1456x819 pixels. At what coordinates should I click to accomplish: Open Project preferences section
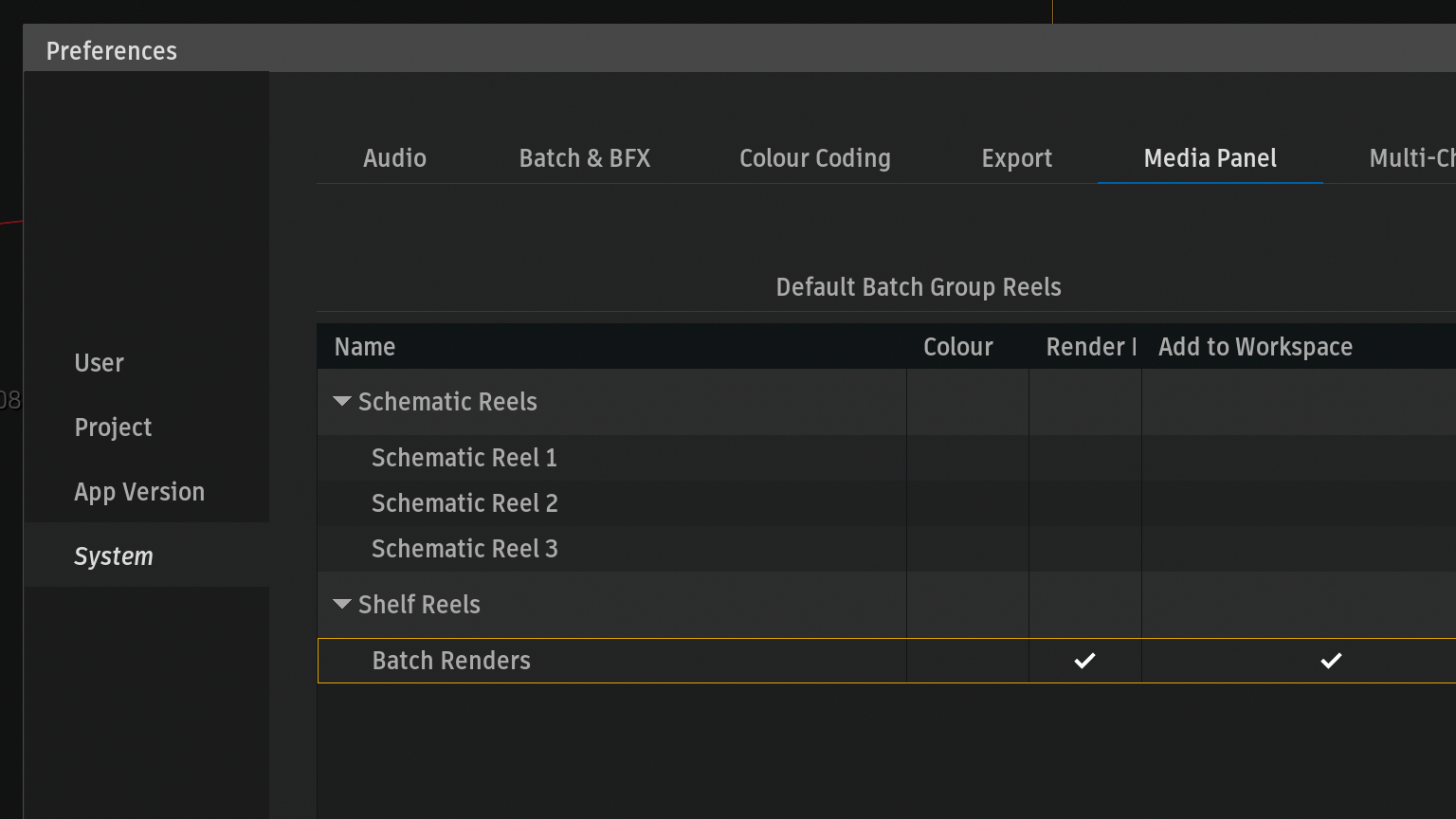click(113, 428)
